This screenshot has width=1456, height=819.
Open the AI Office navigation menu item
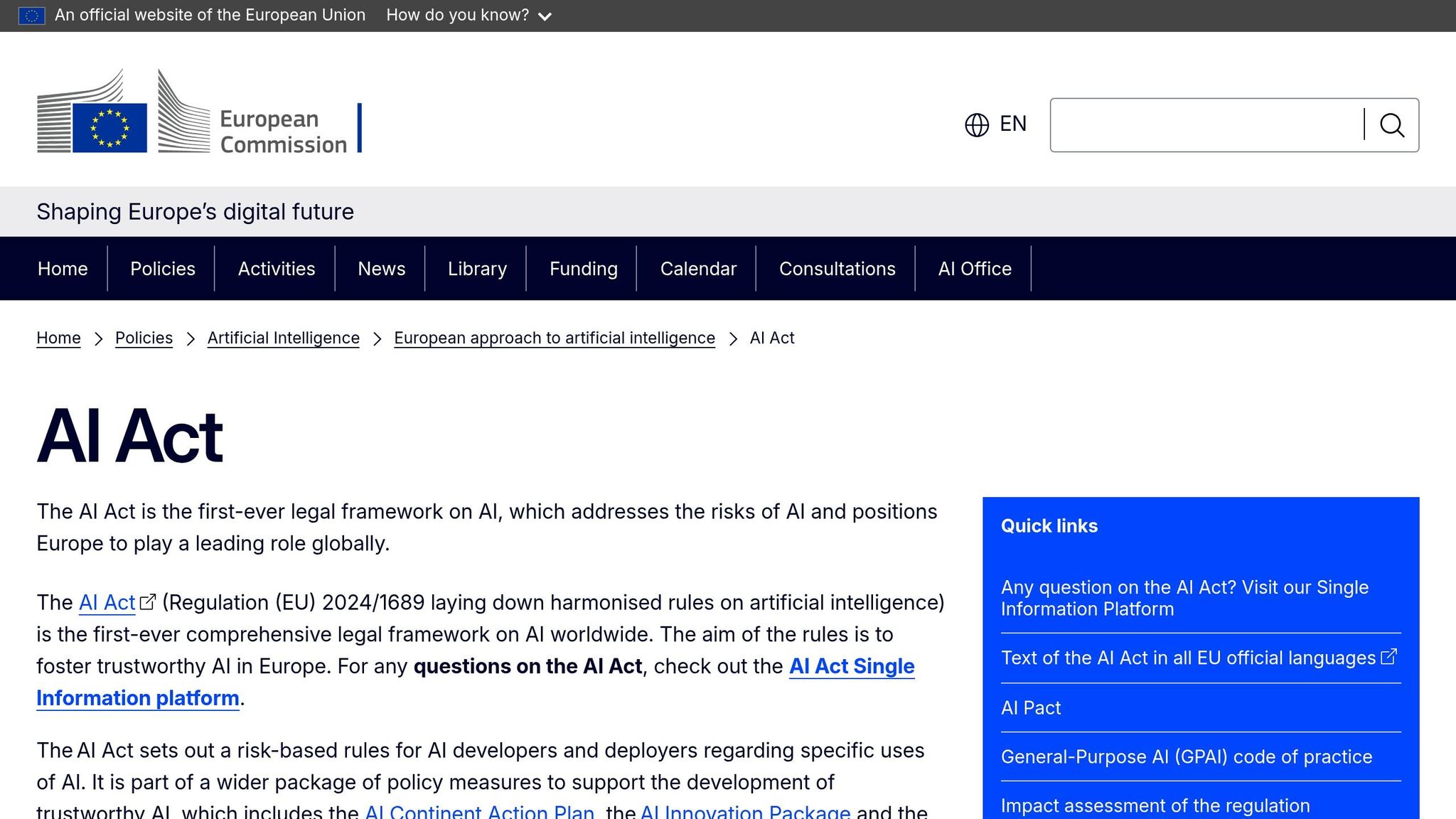click(975, 269)
